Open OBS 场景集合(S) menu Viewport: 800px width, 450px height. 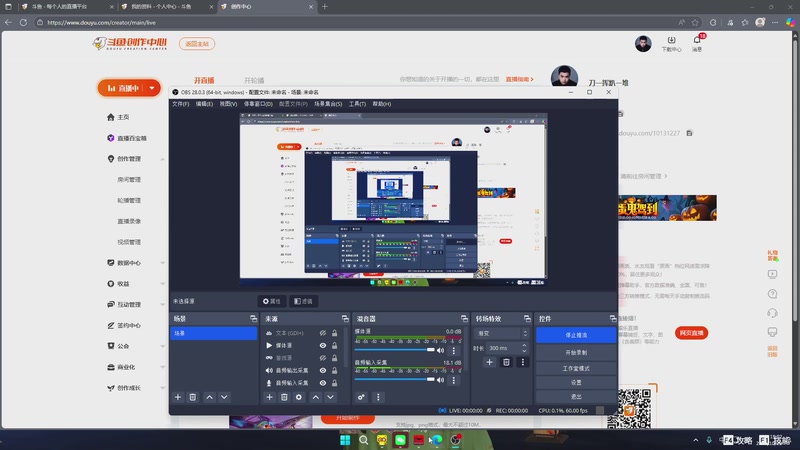[x=328, y=104]
